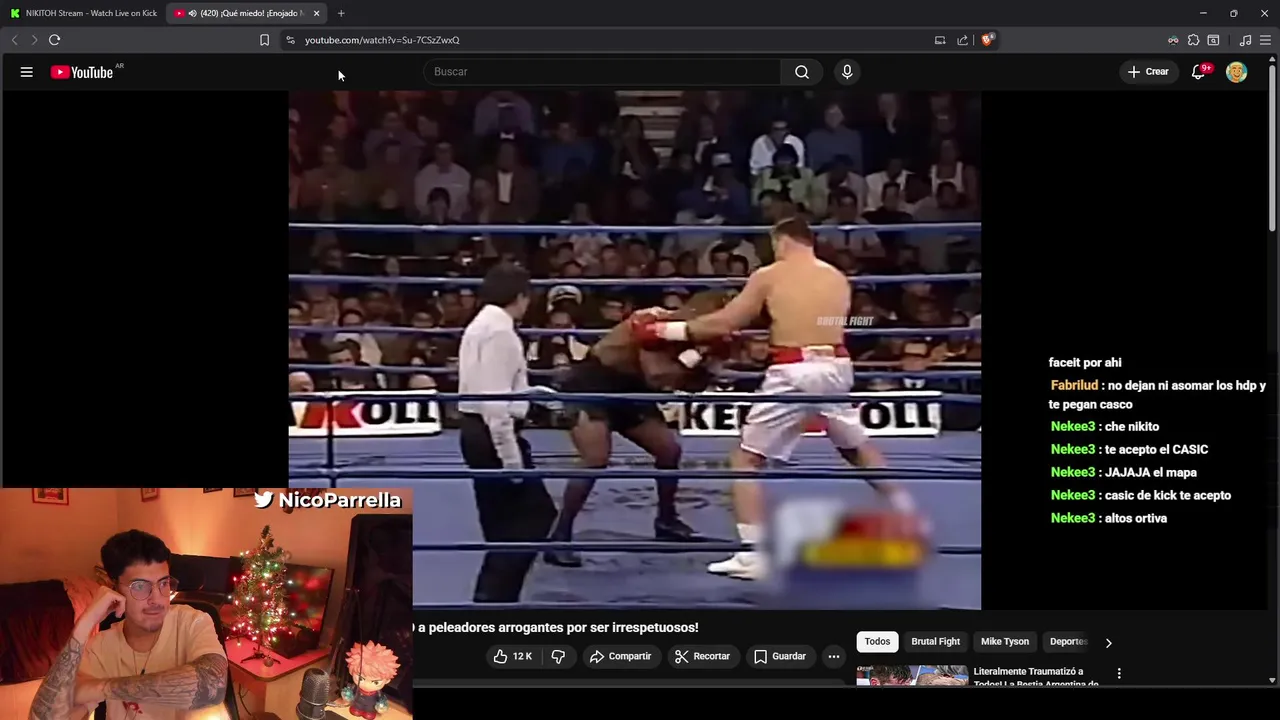This screenshot has width=1280, height=720.
Task: Open the Crear upload menu
Action: 1148,72
